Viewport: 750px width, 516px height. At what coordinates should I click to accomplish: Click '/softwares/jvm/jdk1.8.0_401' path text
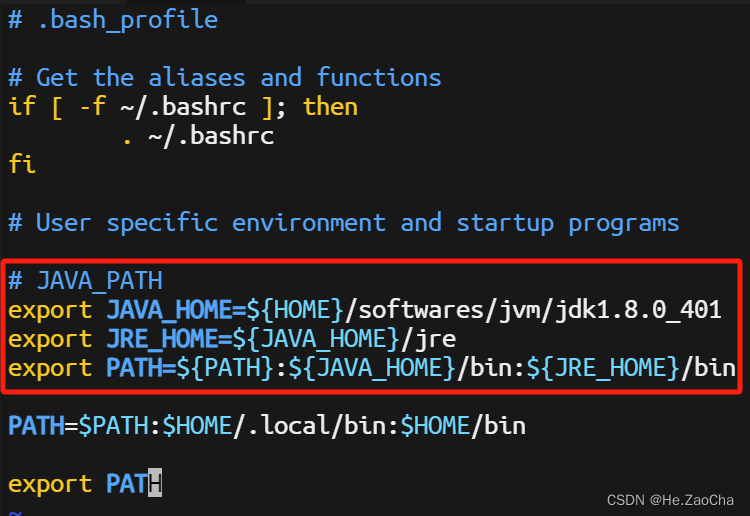(x=533, y=310)
